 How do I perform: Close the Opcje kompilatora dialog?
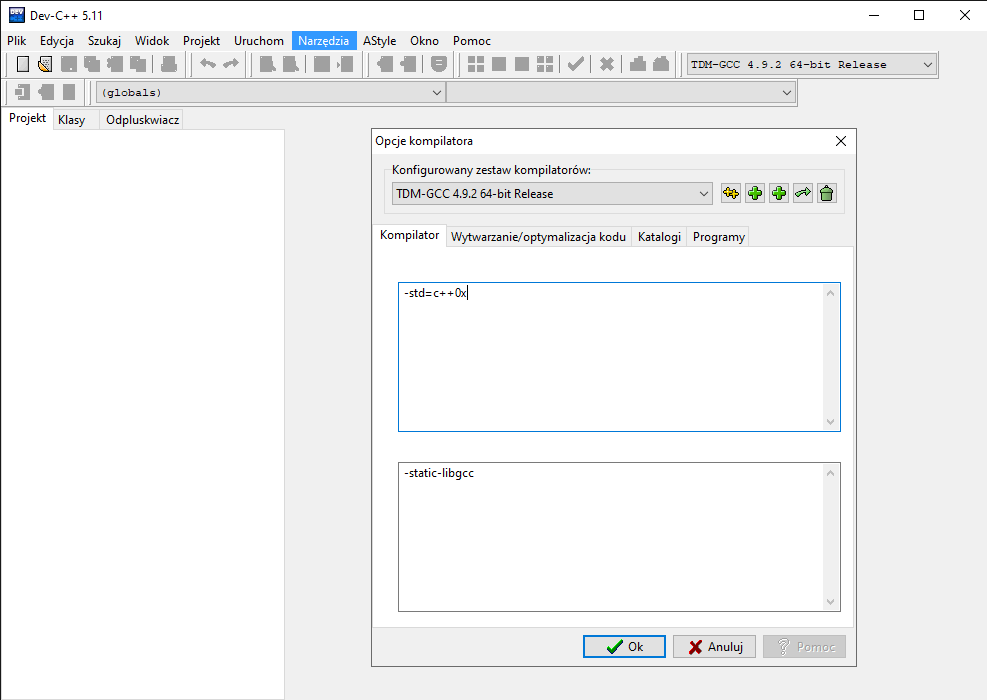[x=840, y=141]
